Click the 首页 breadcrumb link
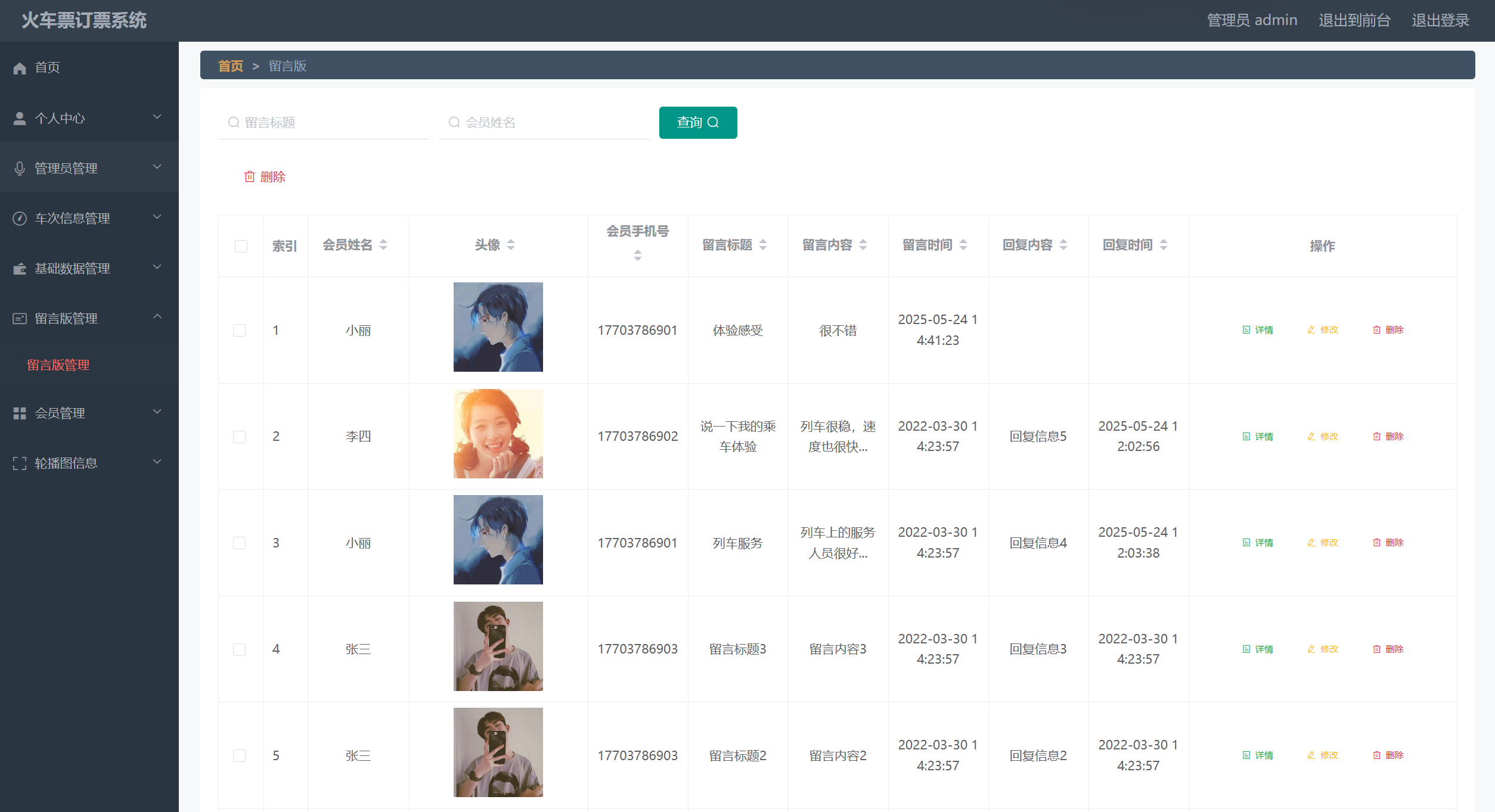The image size is (1495, 812). click(231, 66)
